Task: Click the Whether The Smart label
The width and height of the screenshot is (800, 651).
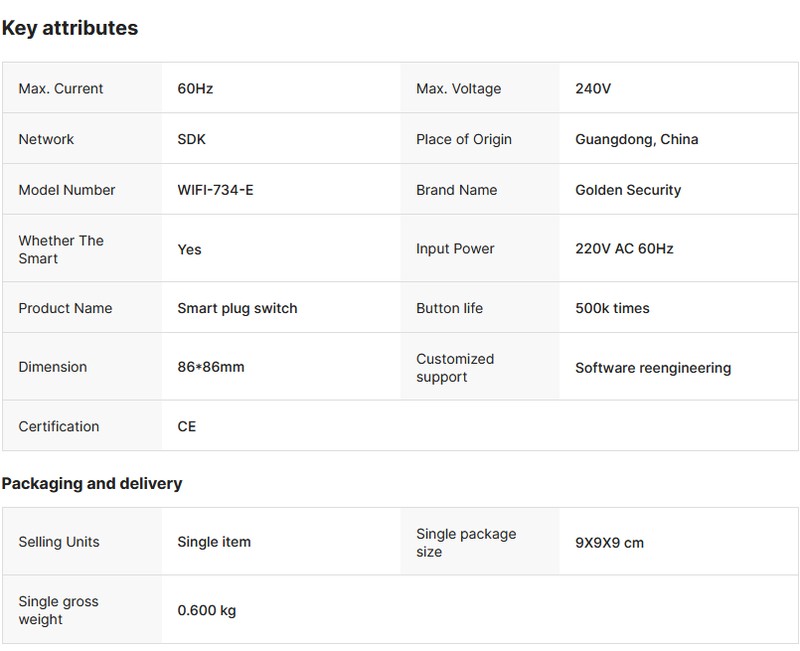Action: click(x=61, y=249)
